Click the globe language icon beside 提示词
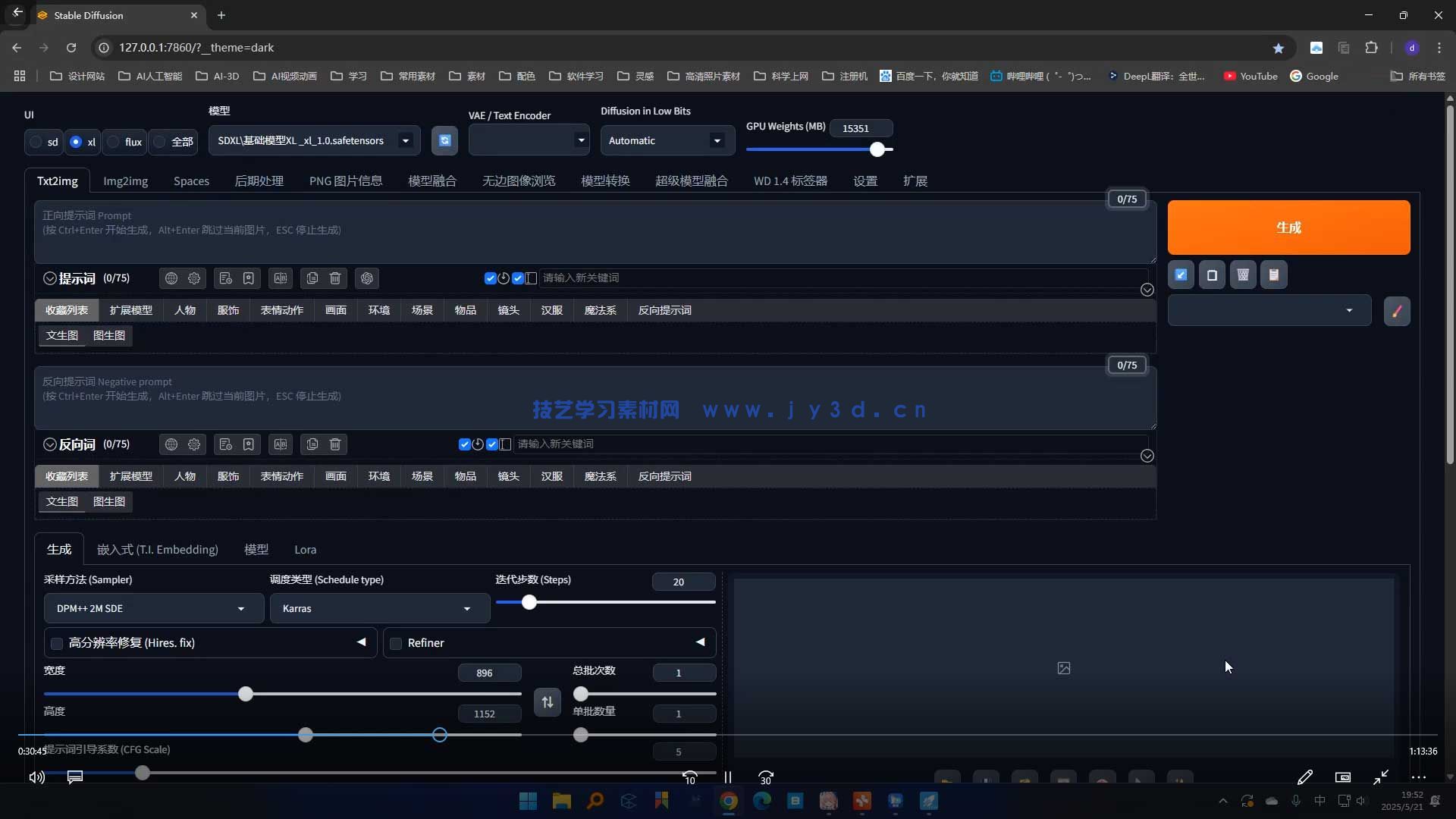1456x819 pixels. (171, 278)
